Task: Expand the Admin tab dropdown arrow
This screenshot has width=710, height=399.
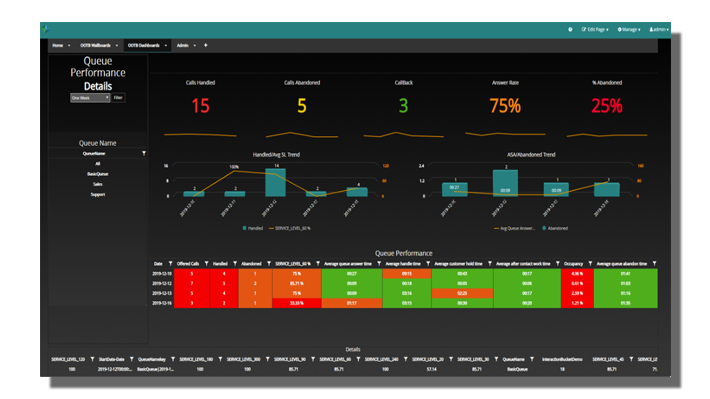Action: click(x=195, y=45)
